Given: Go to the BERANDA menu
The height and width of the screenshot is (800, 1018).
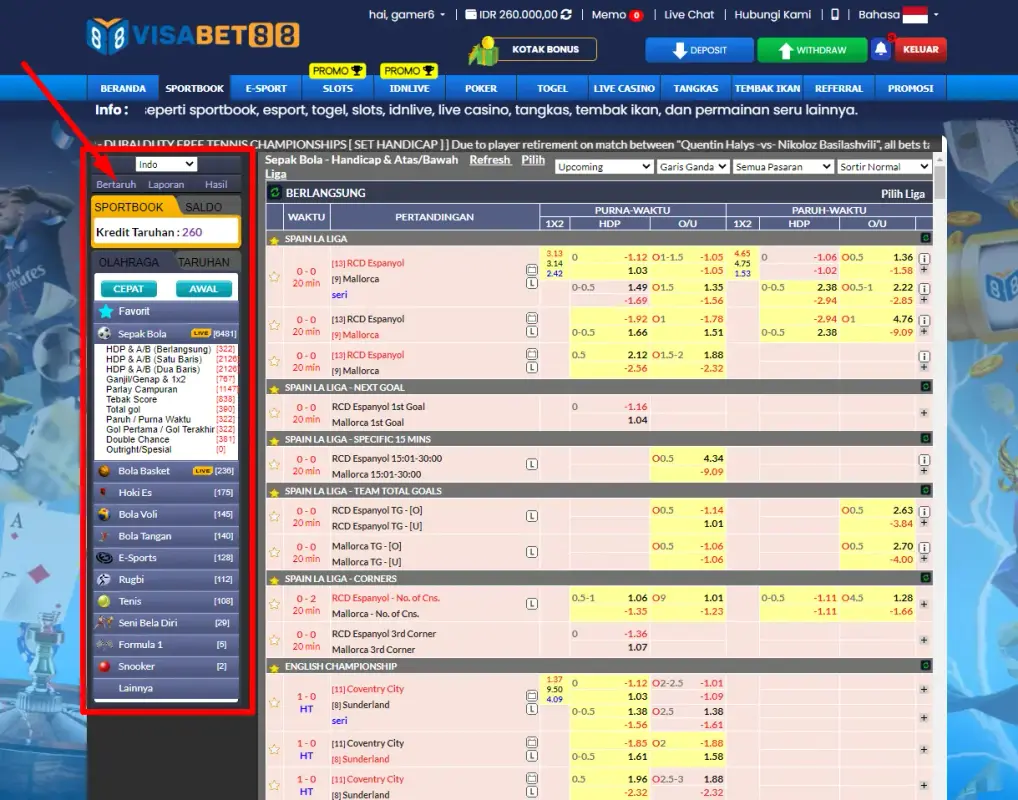Looking at the screenshot, I should tap(123, 88).
